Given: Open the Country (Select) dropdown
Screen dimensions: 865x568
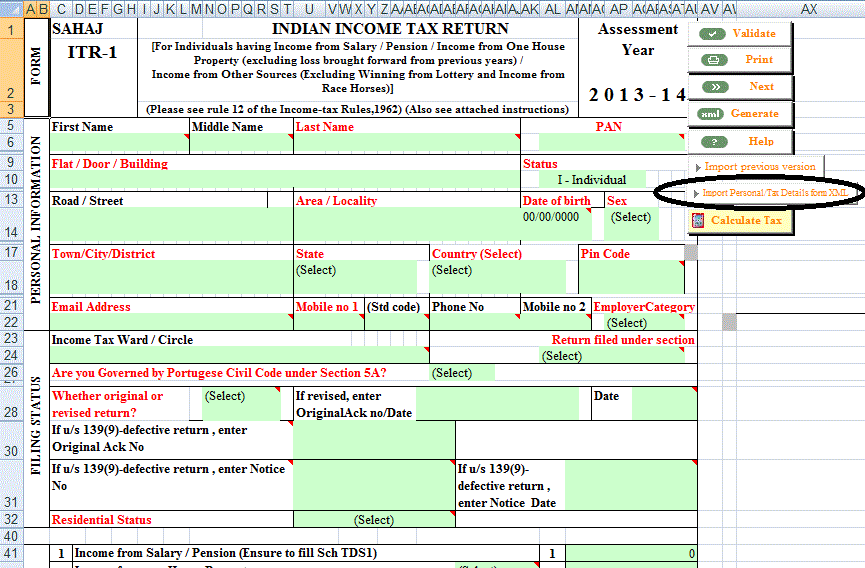Looking at the screenshot, I should 498,277.
